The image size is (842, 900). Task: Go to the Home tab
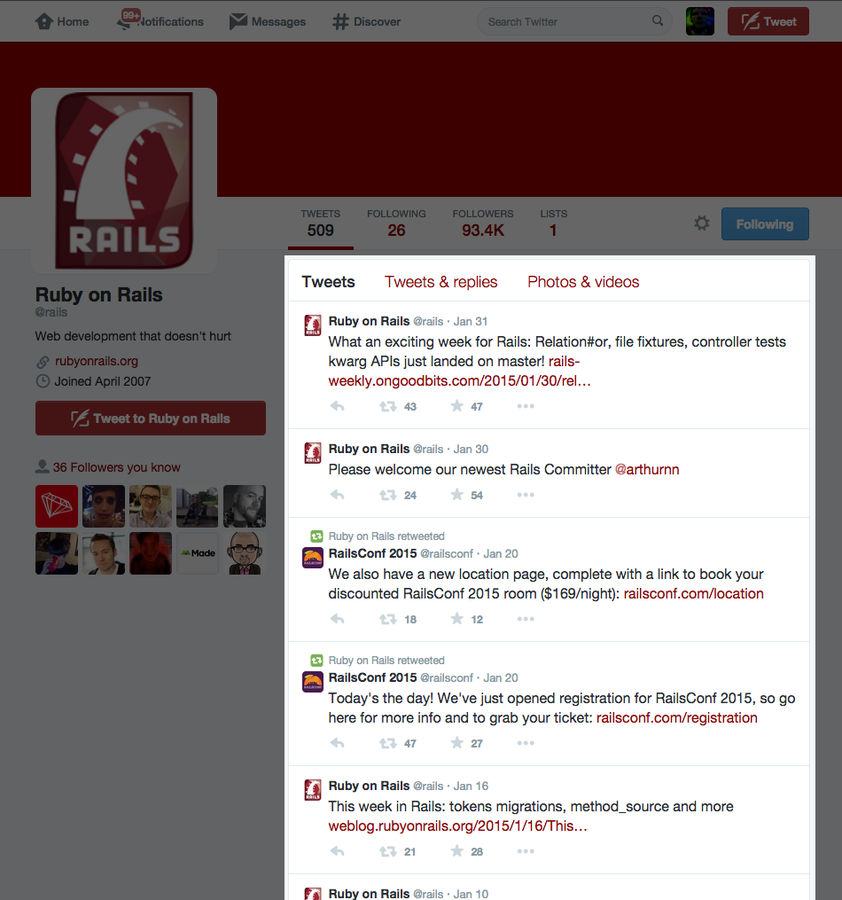[62, 22]
